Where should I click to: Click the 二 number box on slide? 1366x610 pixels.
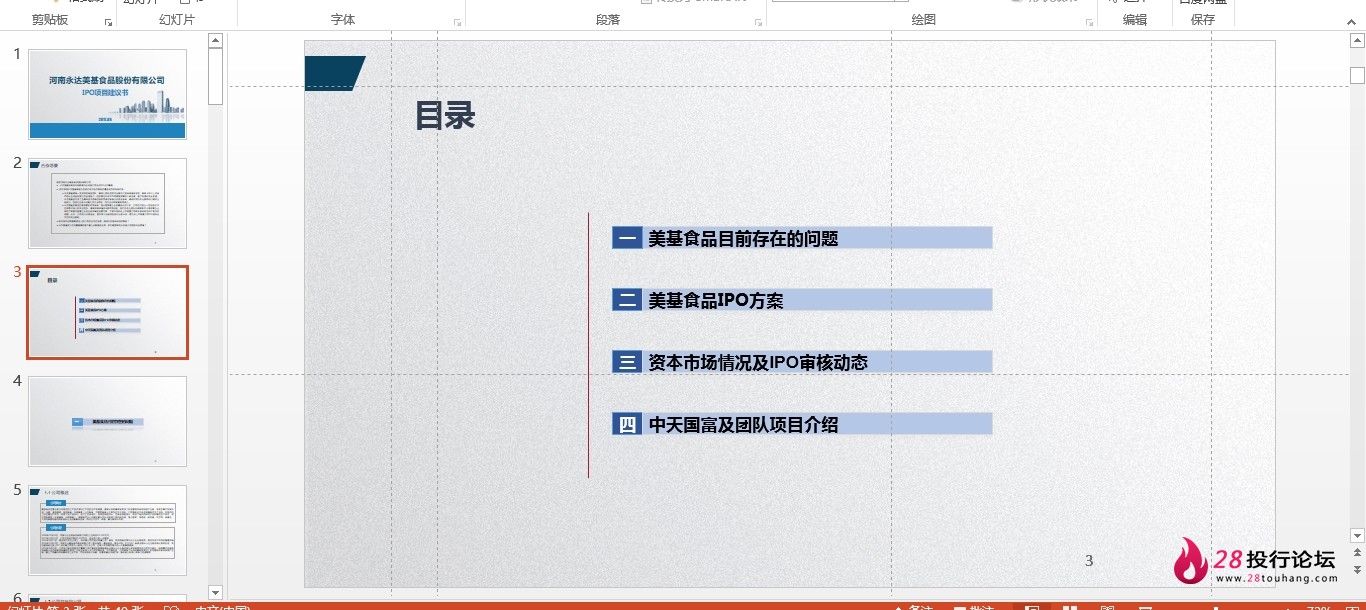click(x=627, y=300)
